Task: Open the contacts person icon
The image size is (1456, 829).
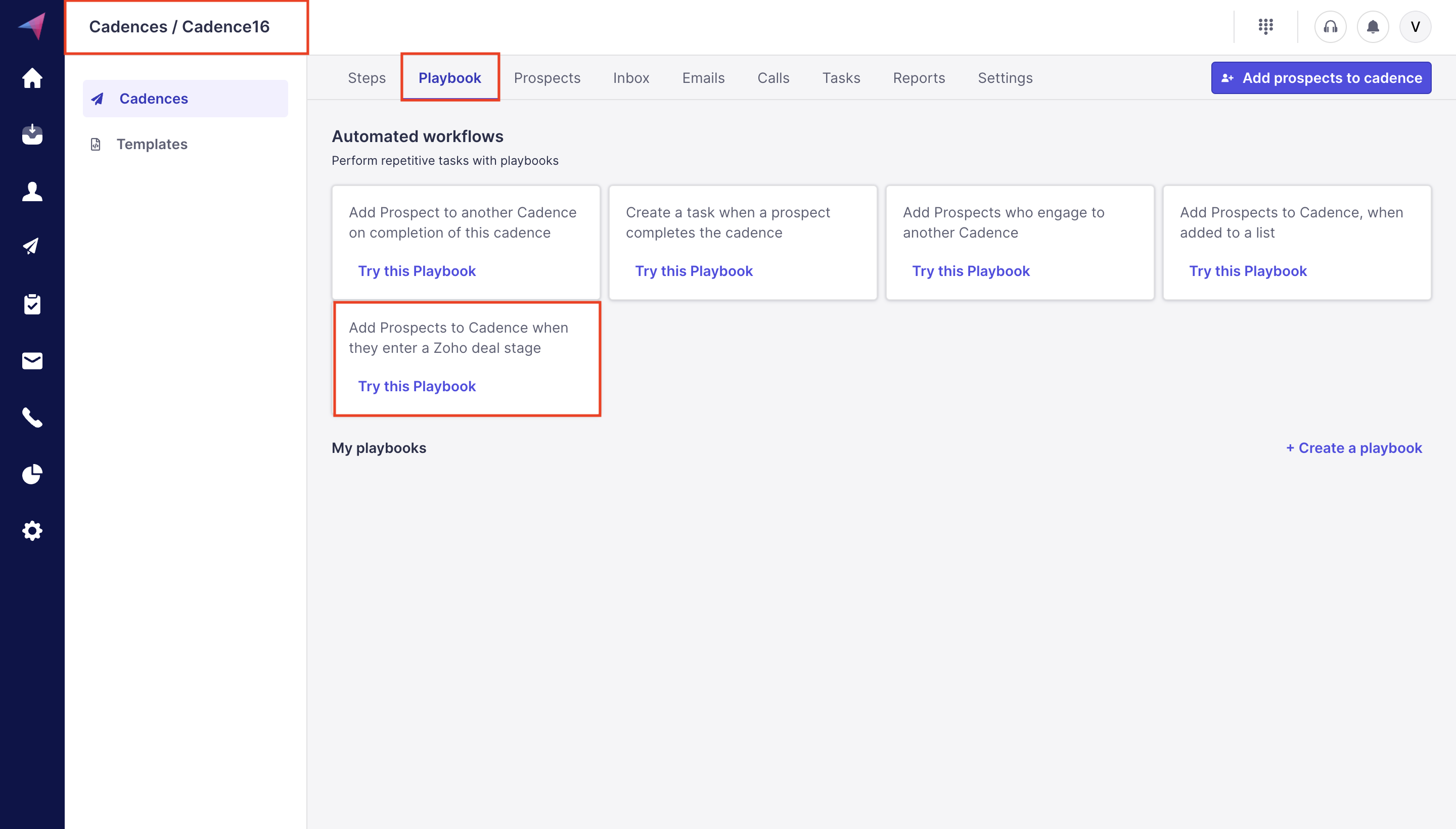Action: click(x=32, y=191)
